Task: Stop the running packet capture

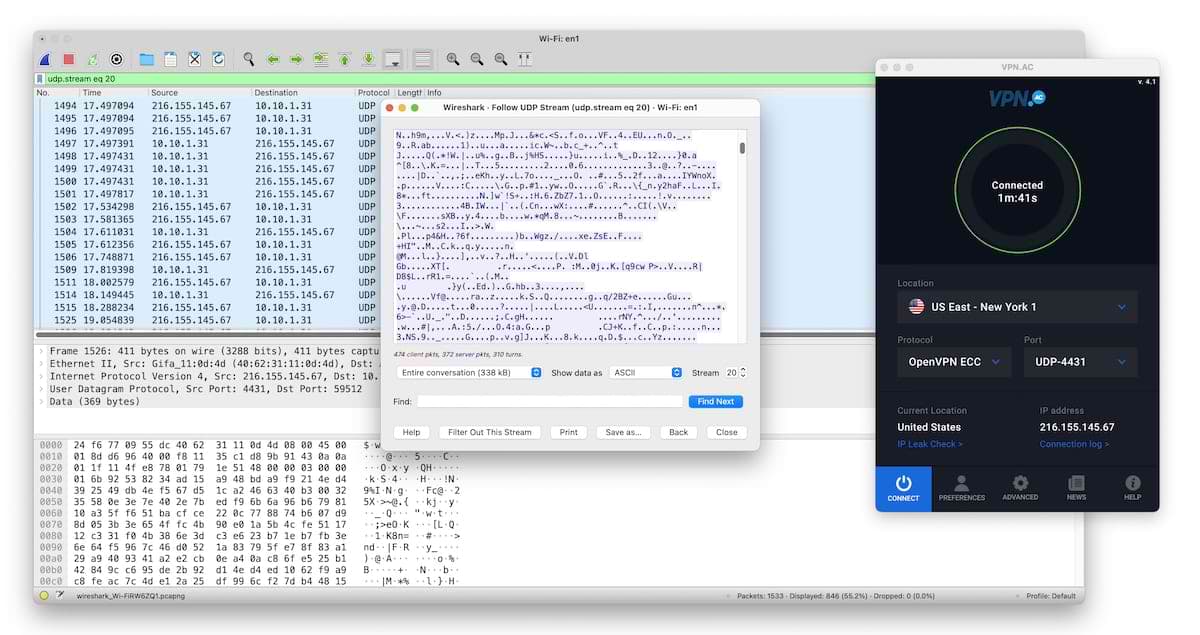Action: (69, 59)
